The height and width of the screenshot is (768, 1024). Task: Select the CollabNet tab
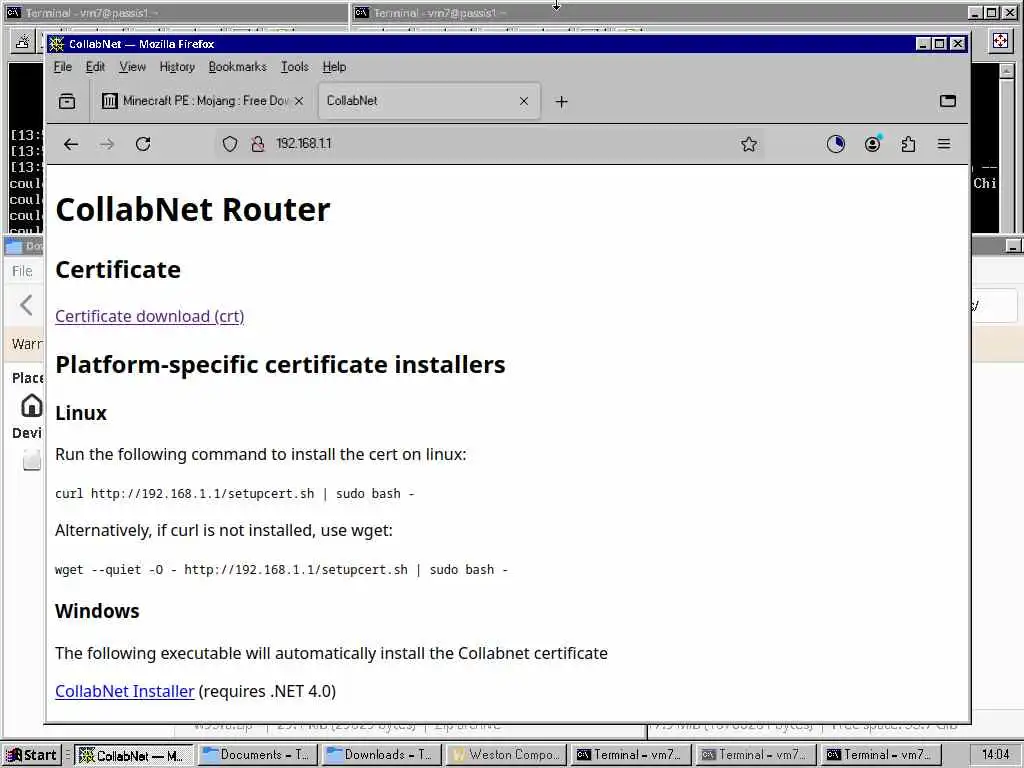[429, 101]
